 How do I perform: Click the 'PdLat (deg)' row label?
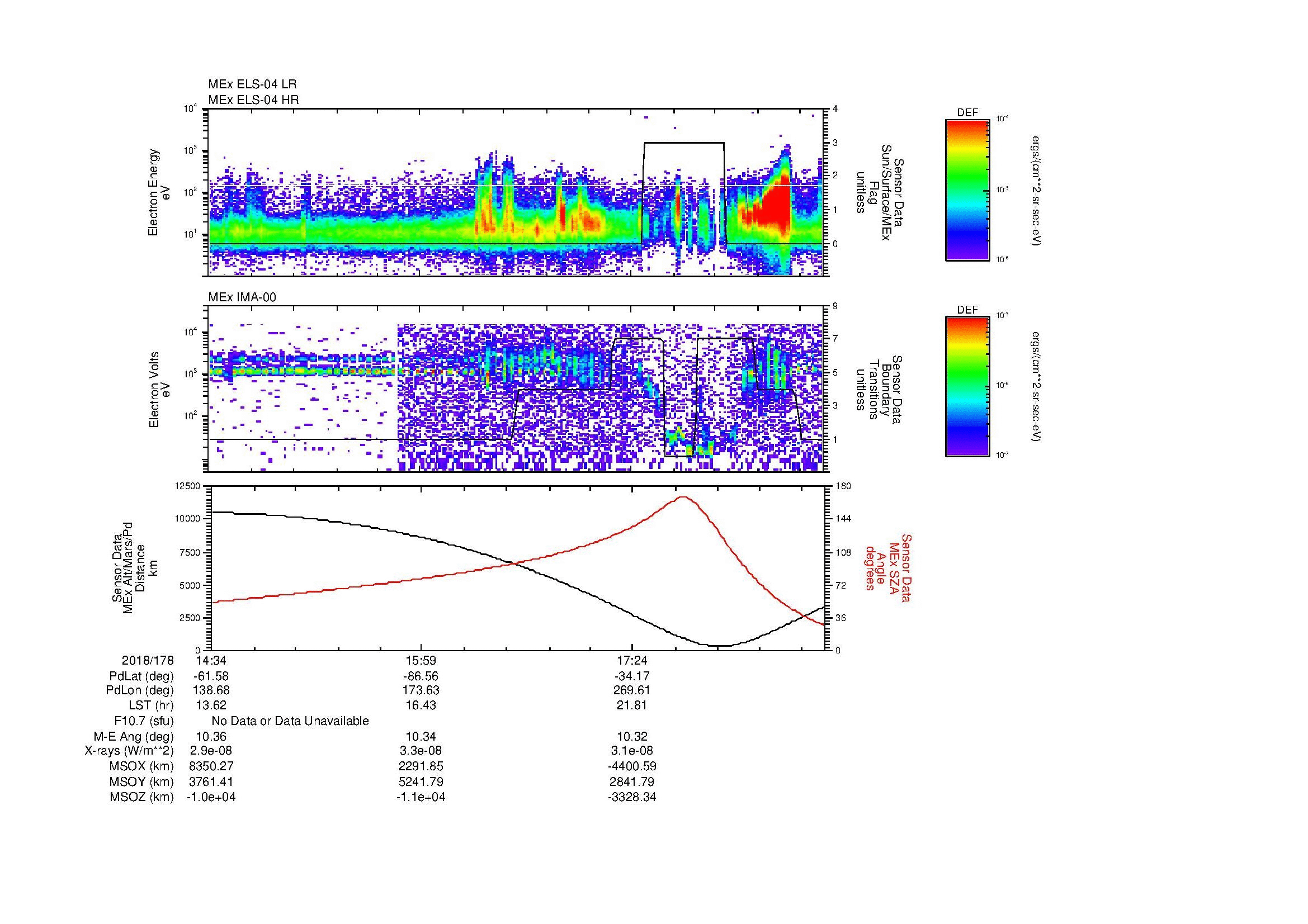141,676
